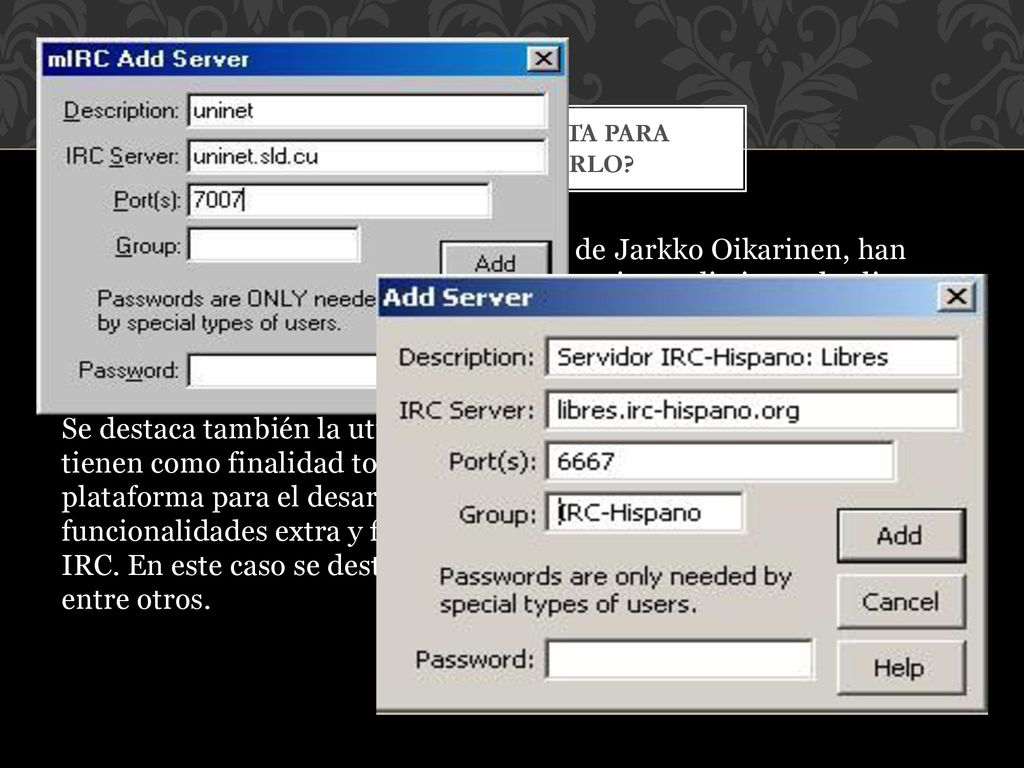Click IRC Server field with libres.irc-hispano.org
Viewport: 1024px width, 768px height.
point(752,410)
